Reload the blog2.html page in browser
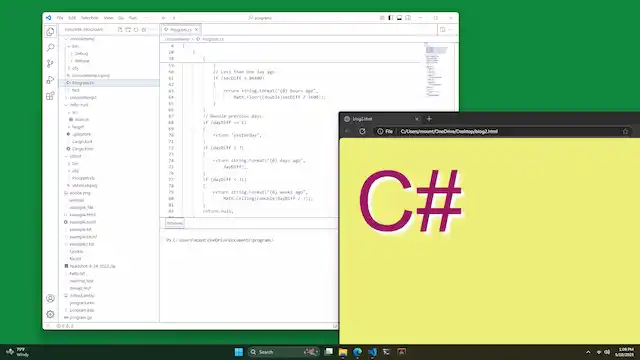This screenshot has width=640, height=360. click(x=362, y=131)
